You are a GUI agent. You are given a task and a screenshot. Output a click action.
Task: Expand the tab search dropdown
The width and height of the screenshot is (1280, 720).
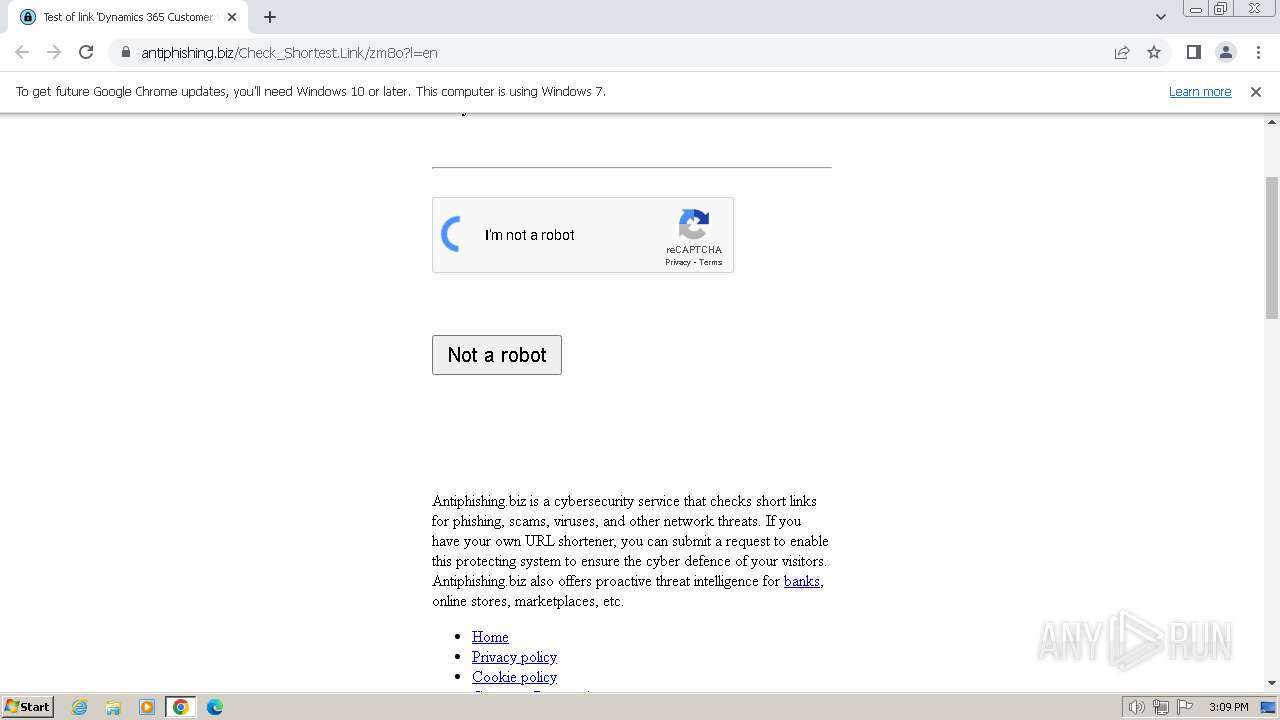[1161, 17]
